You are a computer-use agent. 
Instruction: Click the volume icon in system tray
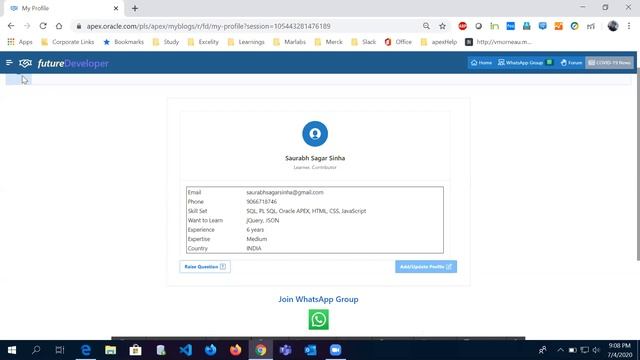click(x=596, y=350)
